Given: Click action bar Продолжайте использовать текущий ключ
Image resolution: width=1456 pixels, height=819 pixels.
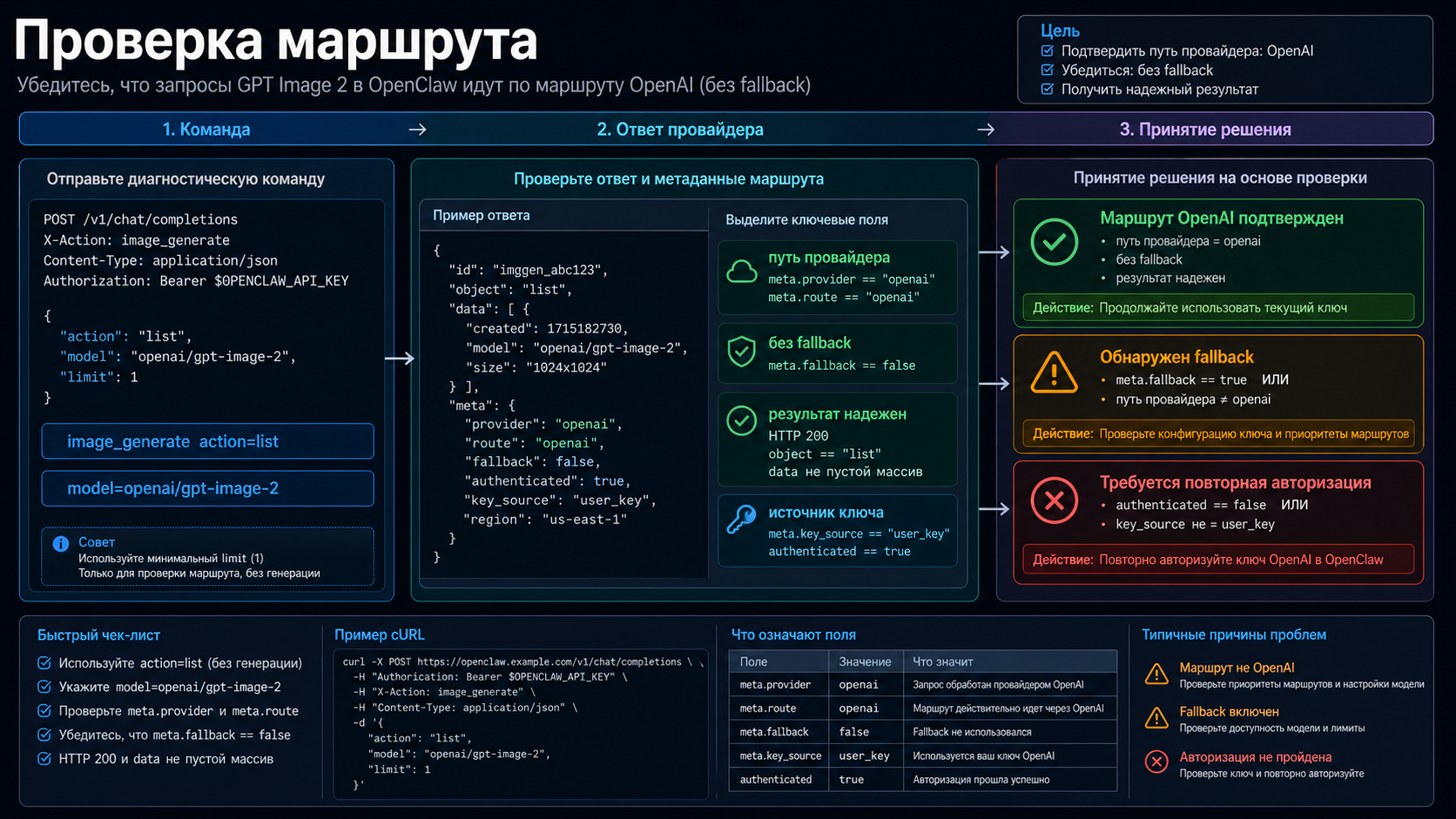Looking at the screenshot, I should (1218, 307).
